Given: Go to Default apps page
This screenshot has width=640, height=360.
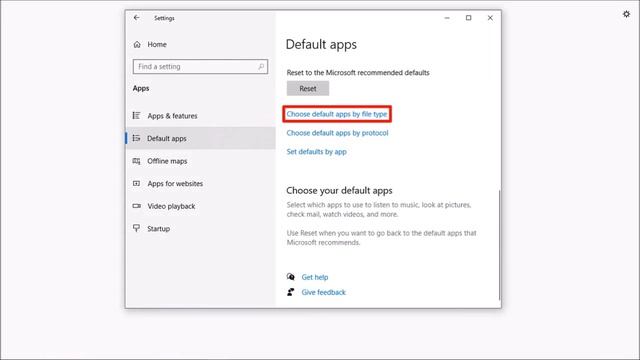Looking at the screenshot, I should point(200,138).
